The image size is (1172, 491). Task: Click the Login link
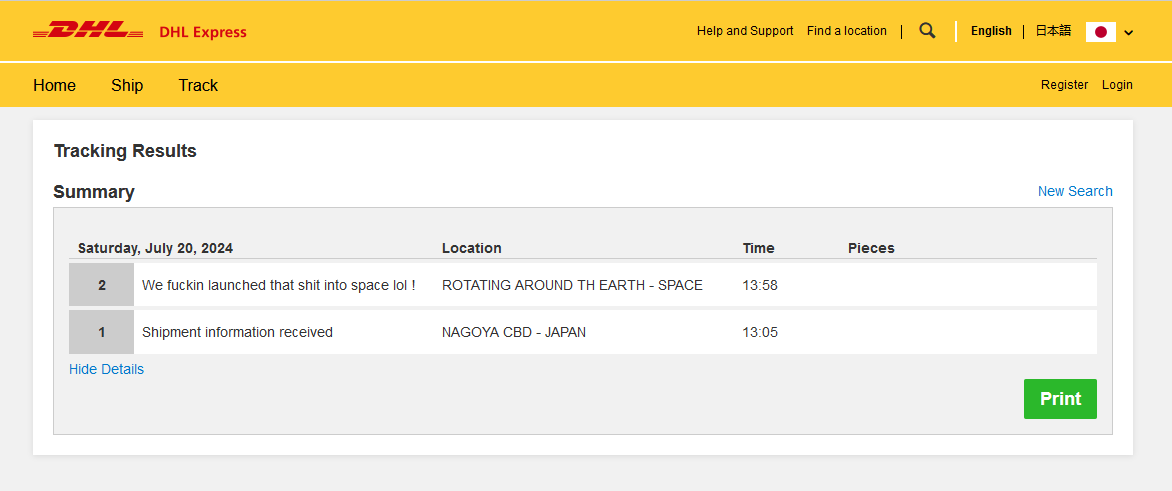[x=1117, y=85]
